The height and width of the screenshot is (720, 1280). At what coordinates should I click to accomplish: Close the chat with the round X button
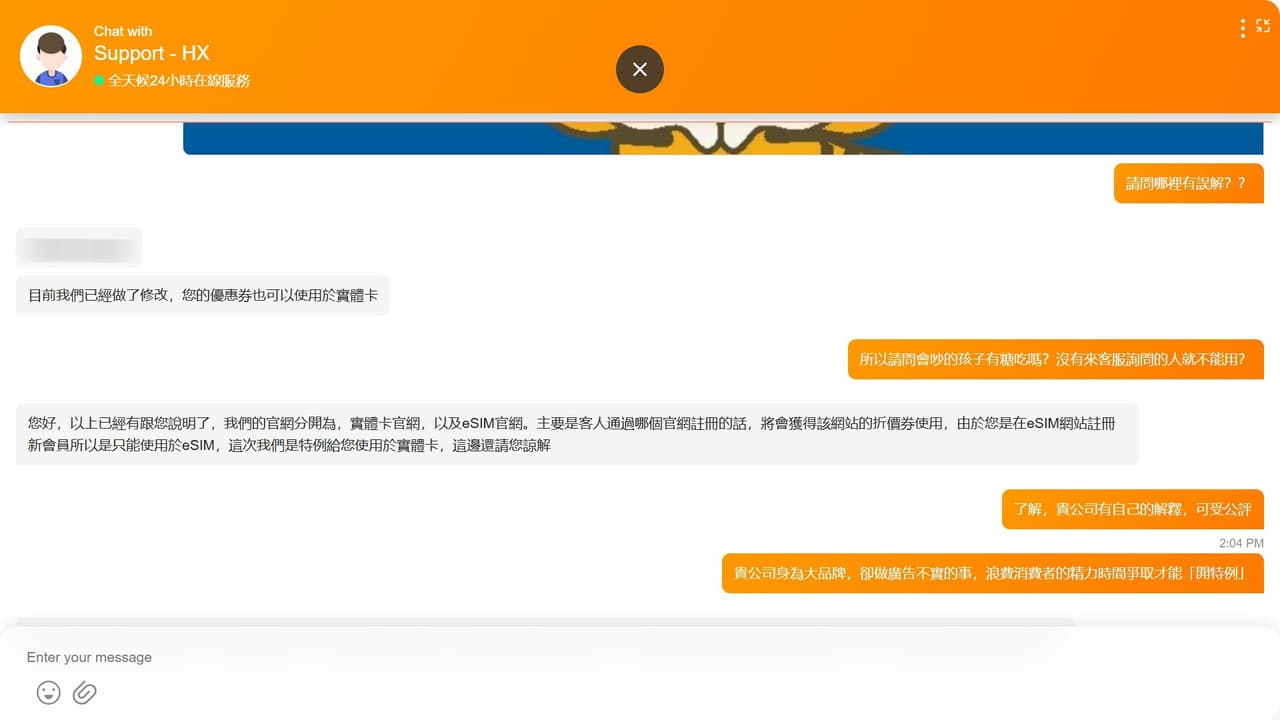[640, 69]
